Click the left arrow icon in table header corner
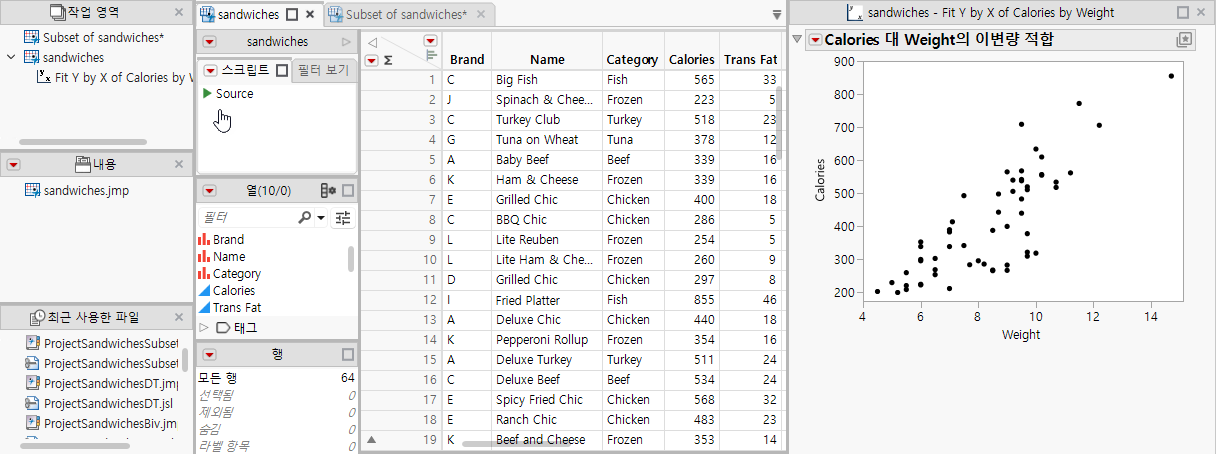 click(373, 43)
